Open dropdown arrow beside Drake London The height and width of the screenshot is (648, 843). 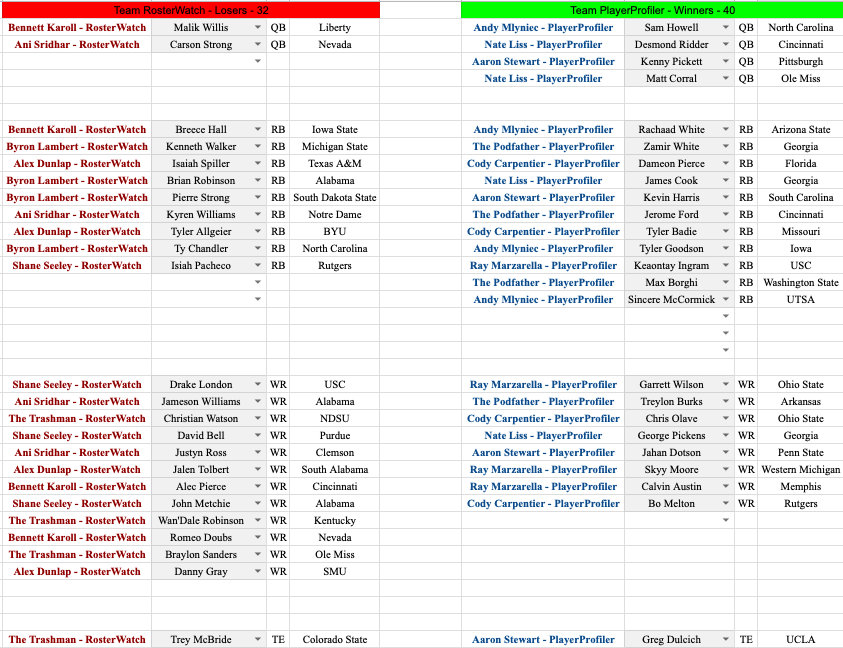258,385
